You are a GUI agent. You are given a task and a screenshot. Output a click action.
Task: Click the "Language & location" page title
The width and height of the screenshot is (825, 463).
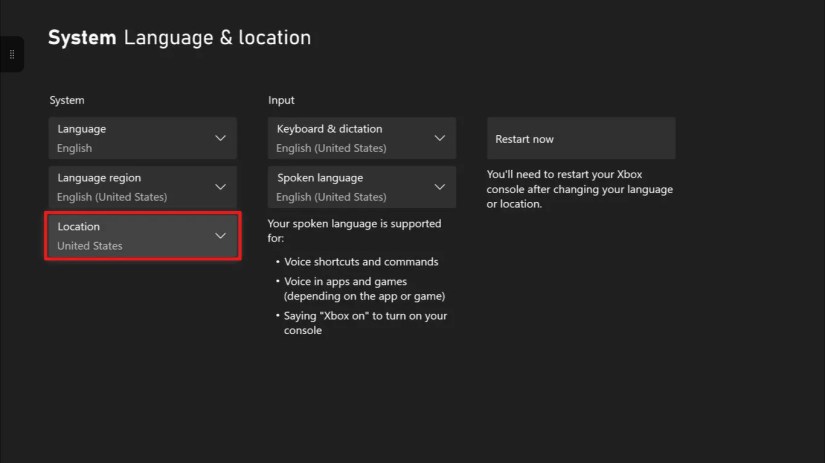pyautogui.click(x=217, y=38)
